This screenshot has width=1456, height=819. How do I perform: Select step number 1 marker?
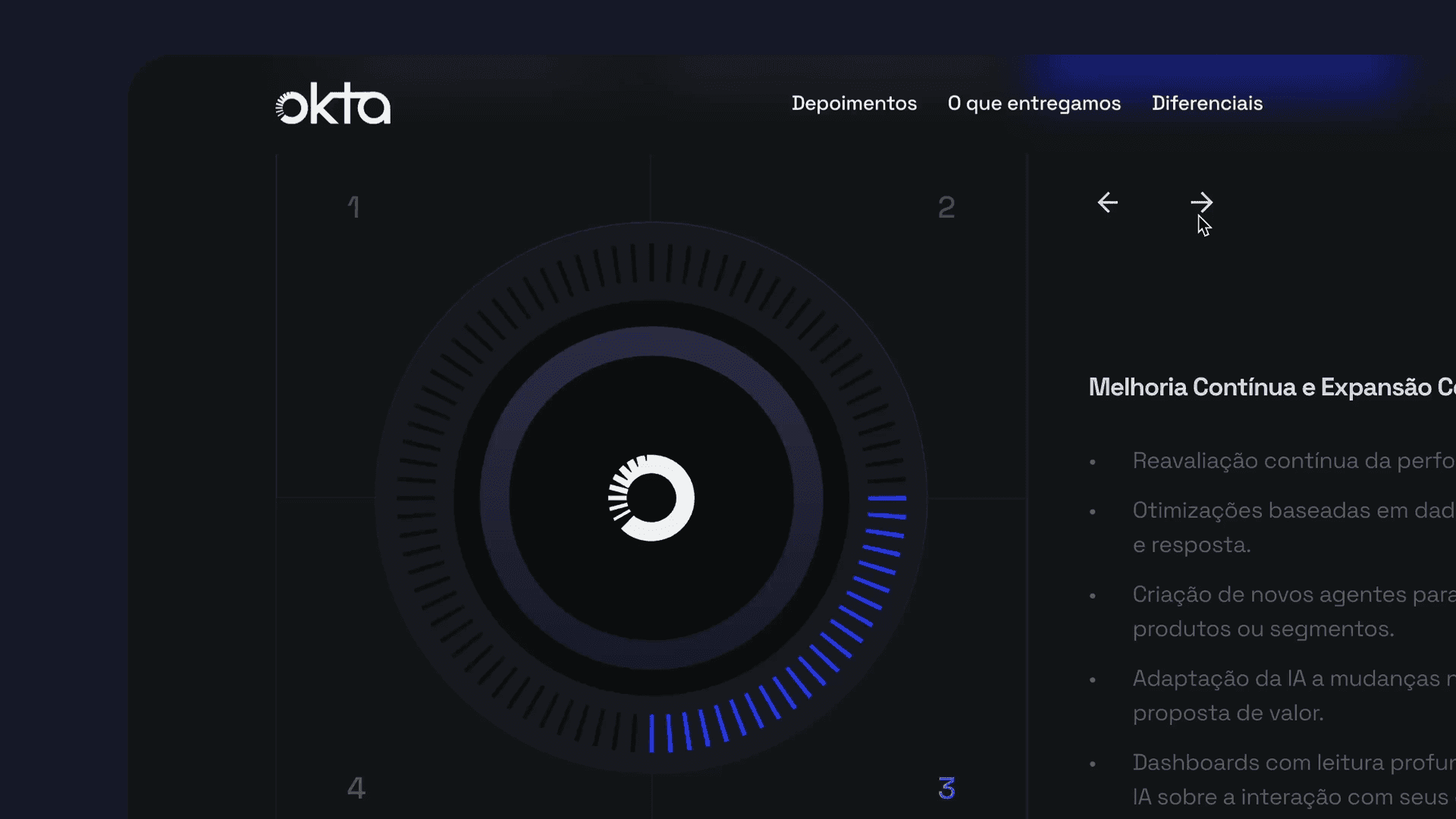(x=353, y=207)
